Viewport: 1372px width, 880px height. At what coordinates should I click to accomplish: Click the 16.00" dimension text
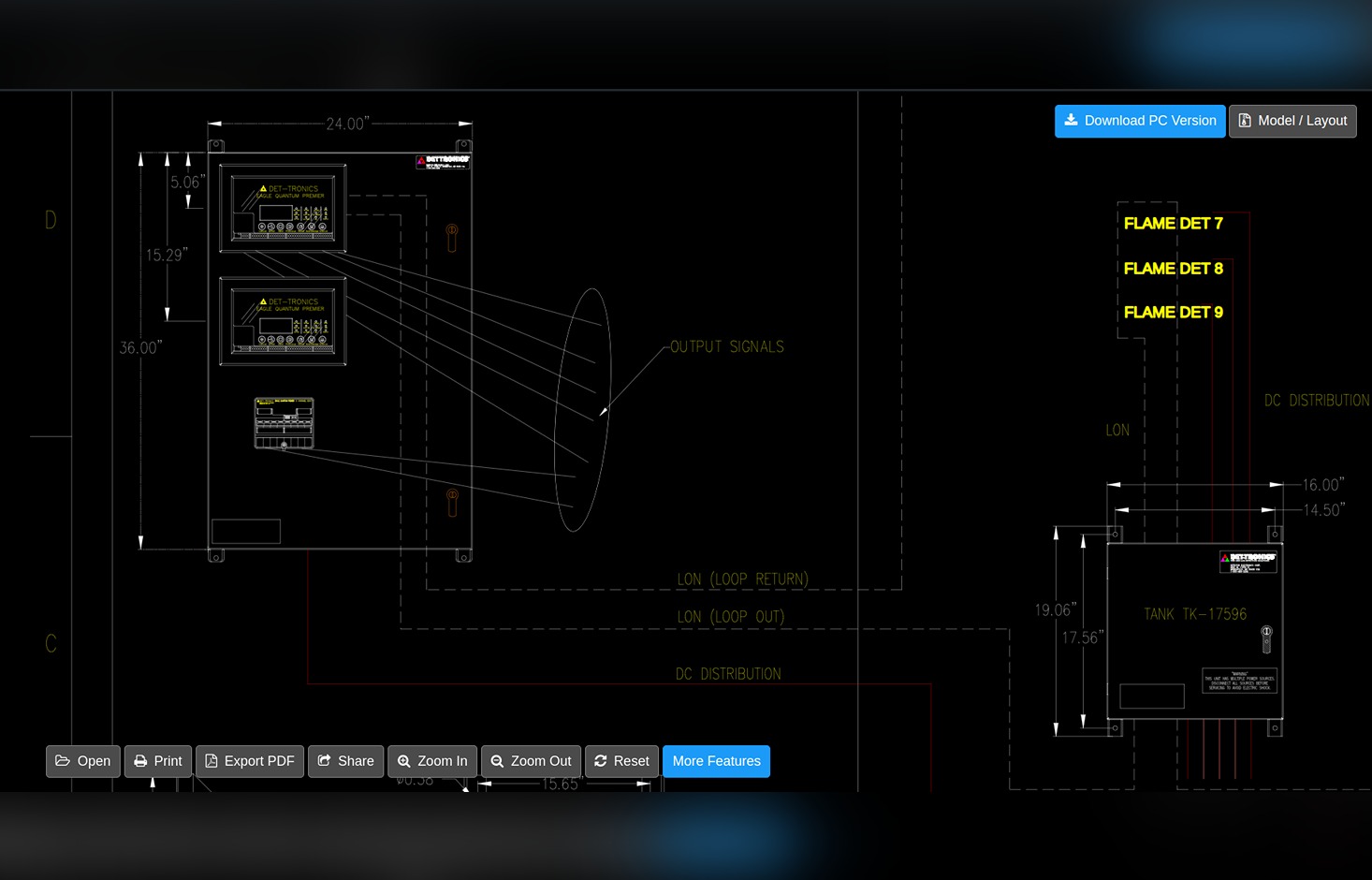click(x=1323, y=485)
